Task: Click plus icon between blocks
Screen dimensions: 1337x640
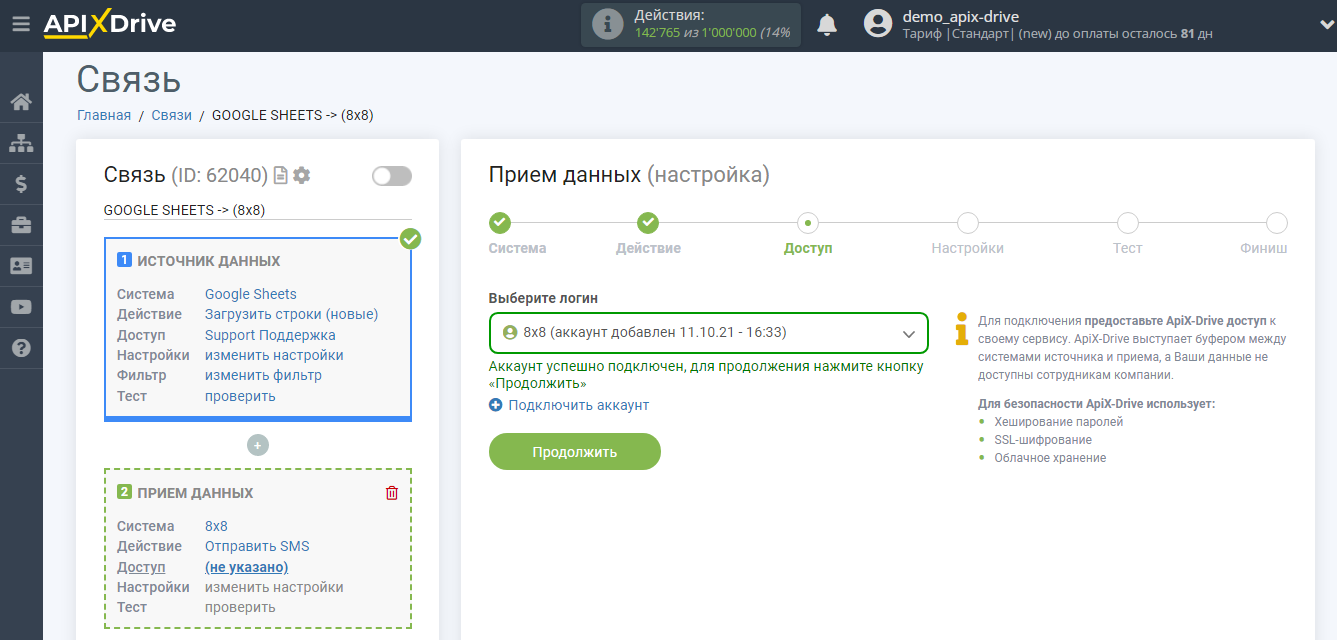Action: [x=258, y=445]
